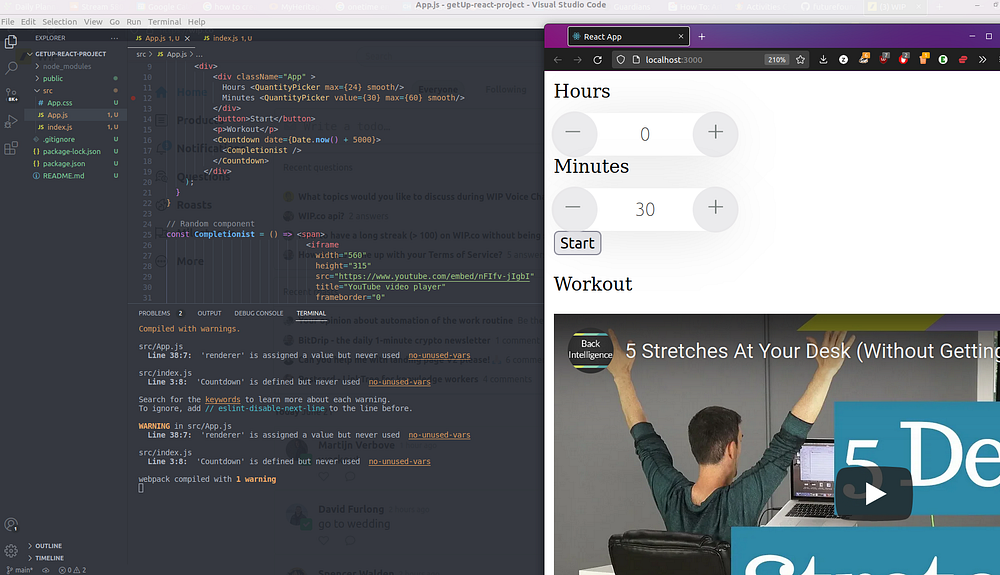This screenshot has width=1000, height=575.
Task: Open the YouTube embed URL in code
Action: point(434,277)
